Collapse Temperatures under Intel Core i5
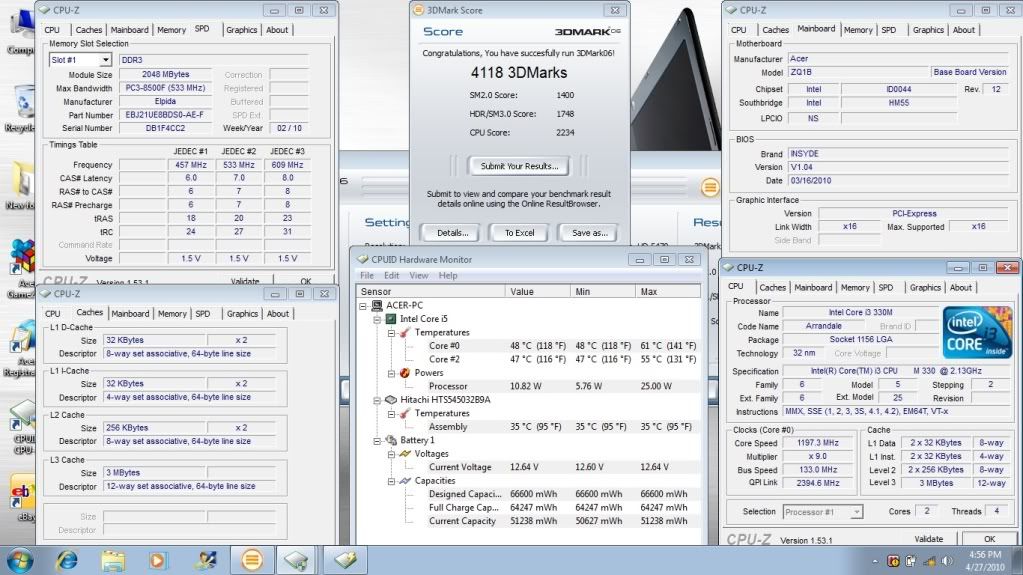Viewport: 1023px width, 575px height. [x=391, y=333]
